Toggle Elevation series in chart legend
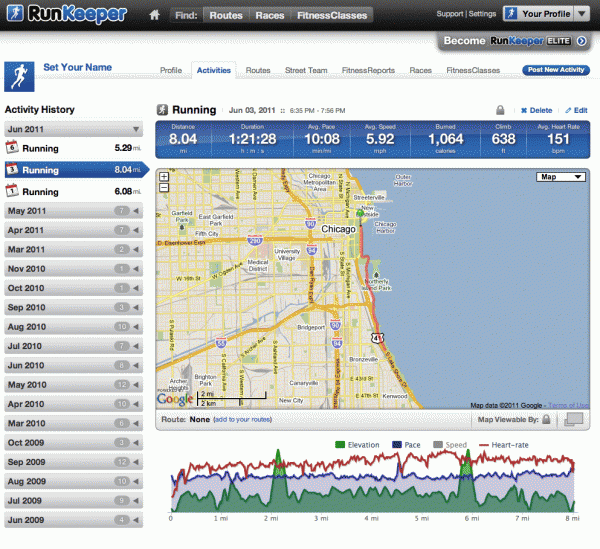This screenshot has height=549, width=600. tap(357, 445)
